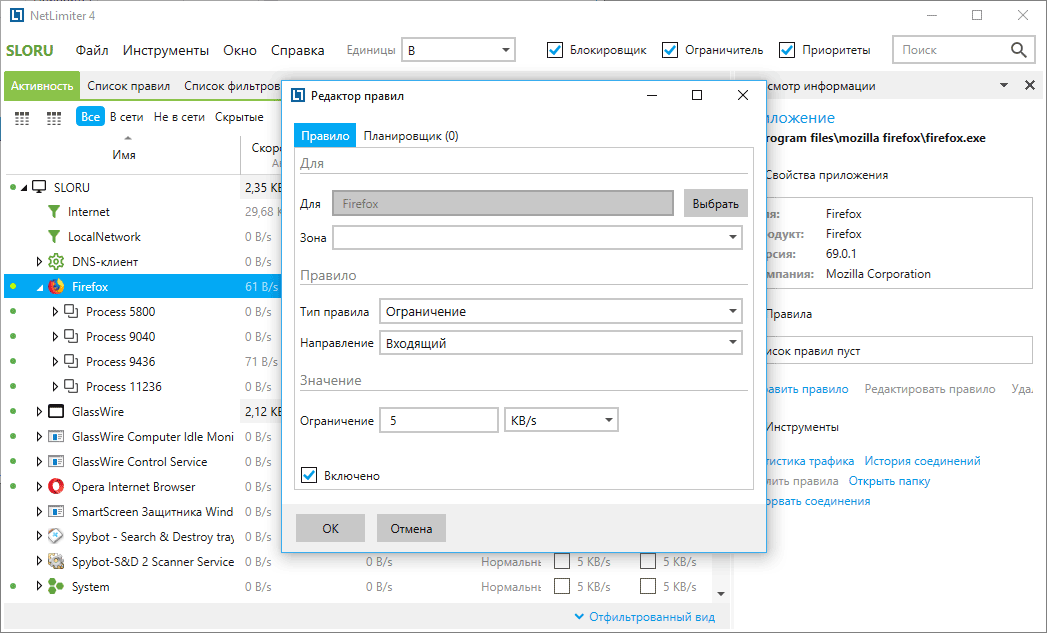This screenshot has width=1047, height=633.
Task: Click the System process icon
Action: coord(56,587)
